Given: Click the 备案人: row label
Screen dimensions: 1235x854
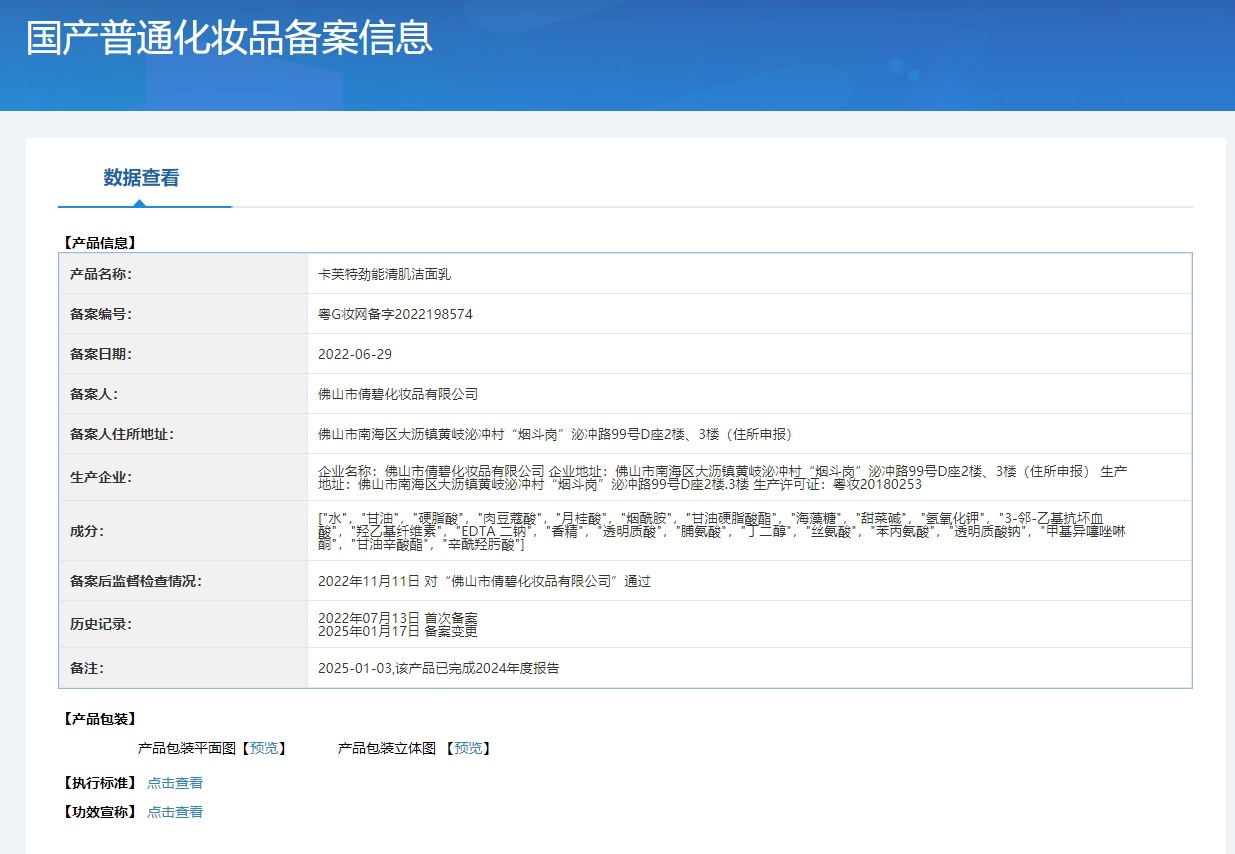Looking at the screenshot, I should point(93,394).
